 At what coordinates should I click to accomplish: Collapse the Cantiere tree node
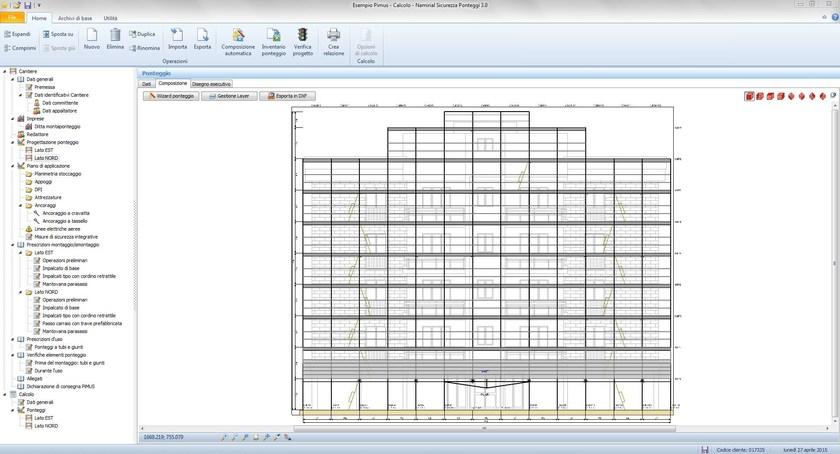tap(5, 72)
